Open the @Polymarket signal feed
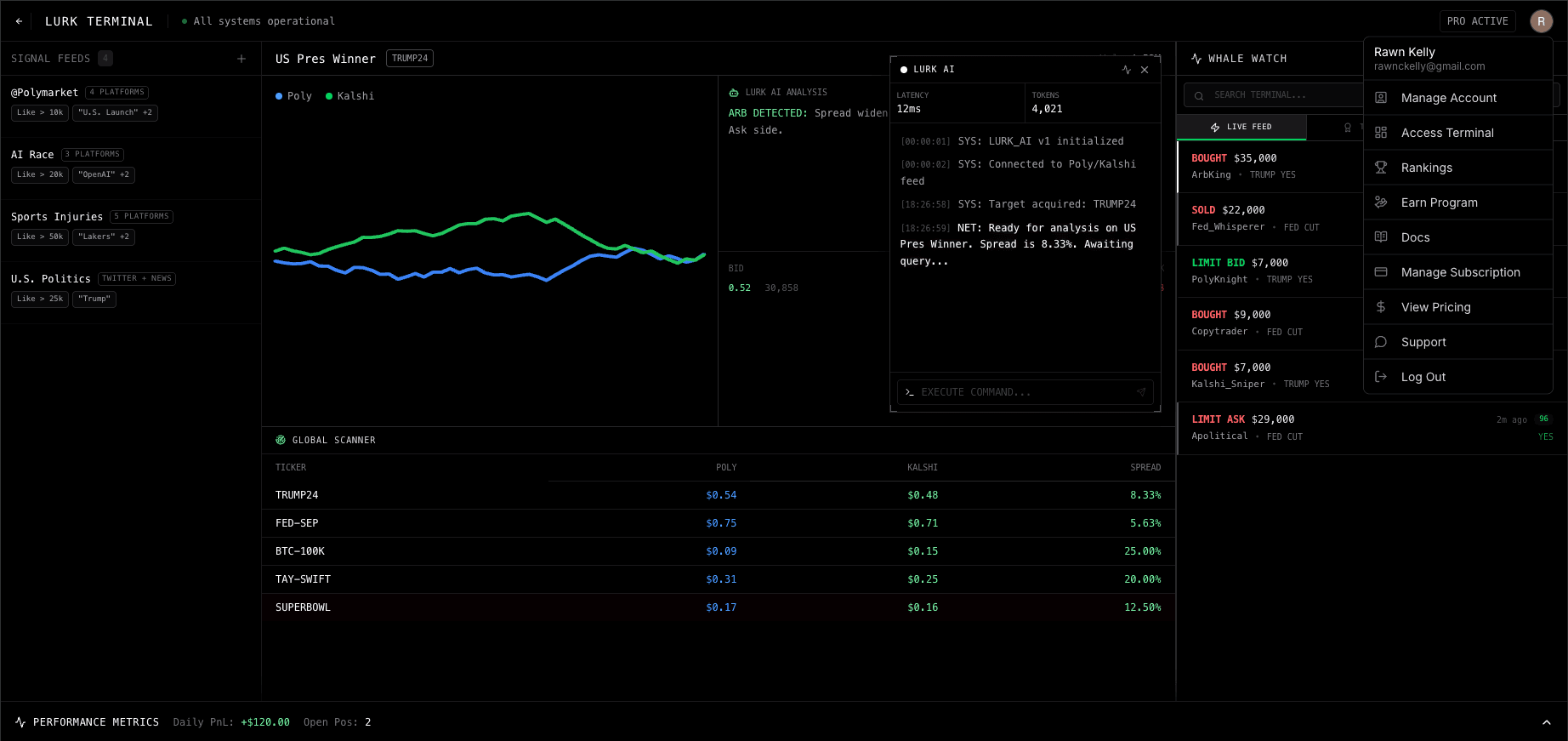1568x741 pixels. tap(131, 106)
